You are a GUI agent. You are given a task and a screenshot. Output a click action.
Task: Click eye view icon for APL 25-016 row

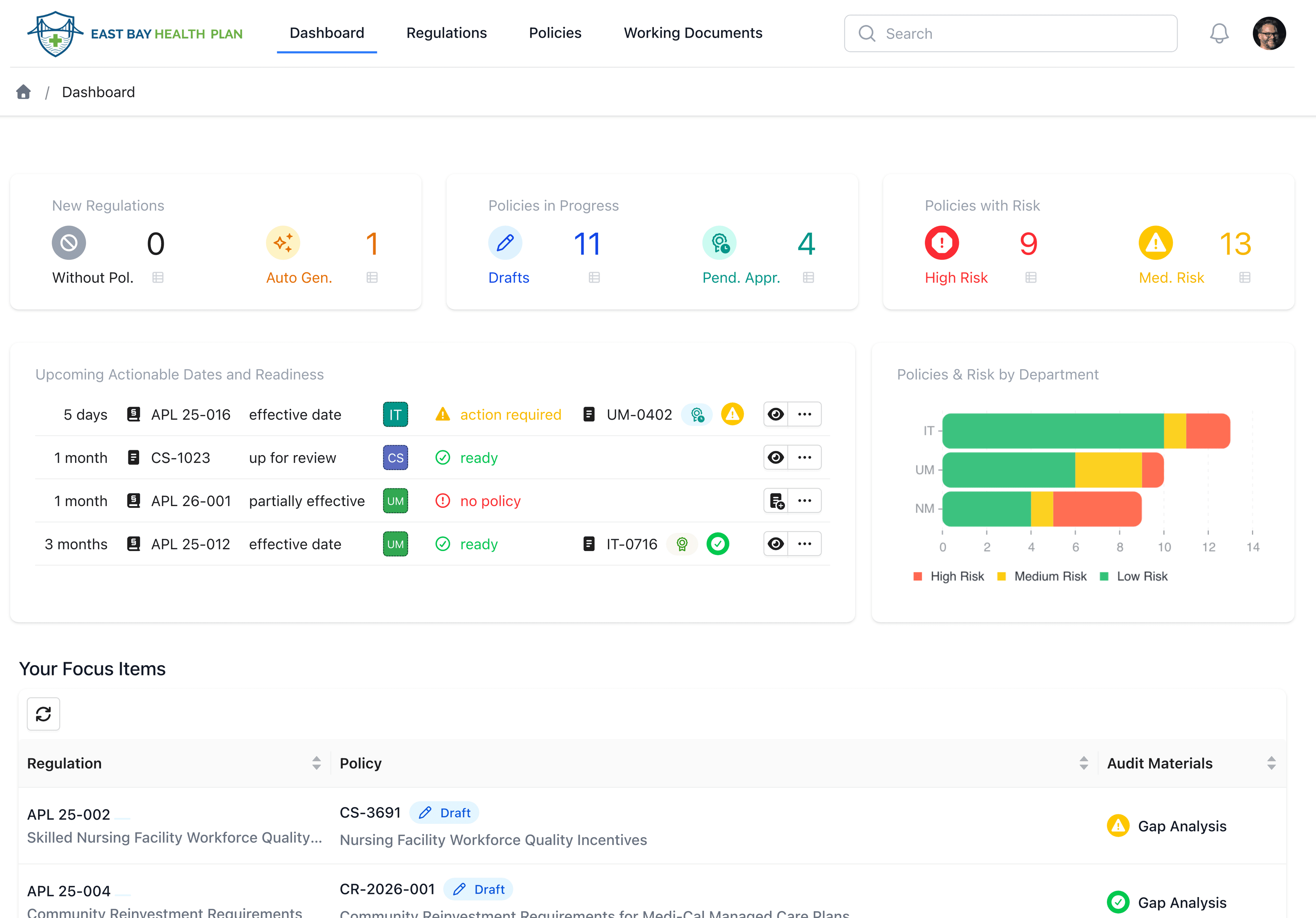coord(776,414)
